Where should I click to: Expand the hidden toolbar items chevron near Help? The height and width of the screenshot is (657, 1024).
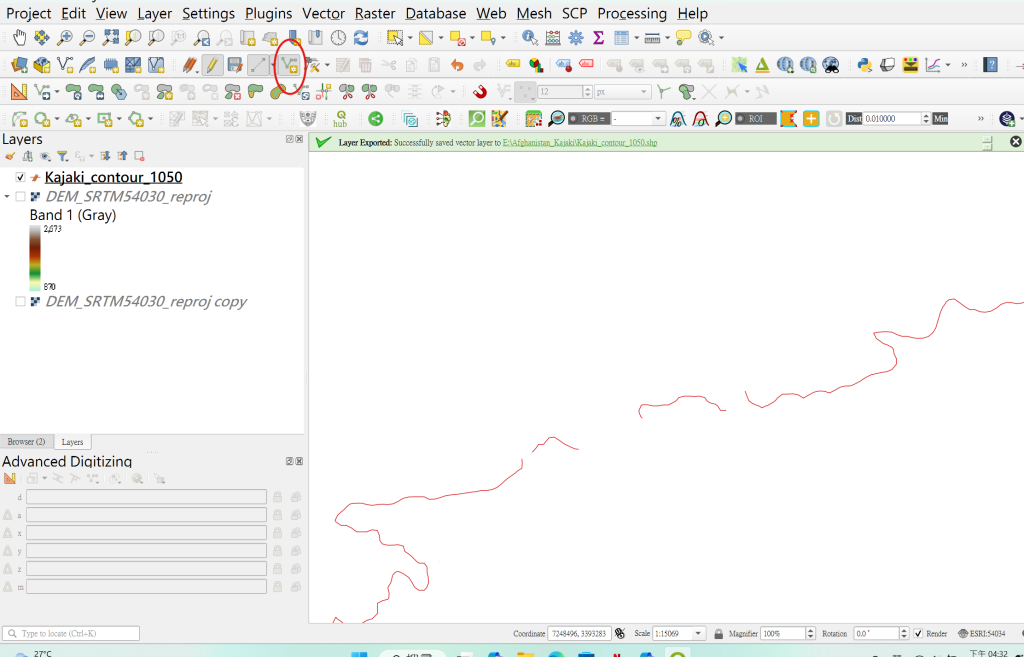(964, 65)
